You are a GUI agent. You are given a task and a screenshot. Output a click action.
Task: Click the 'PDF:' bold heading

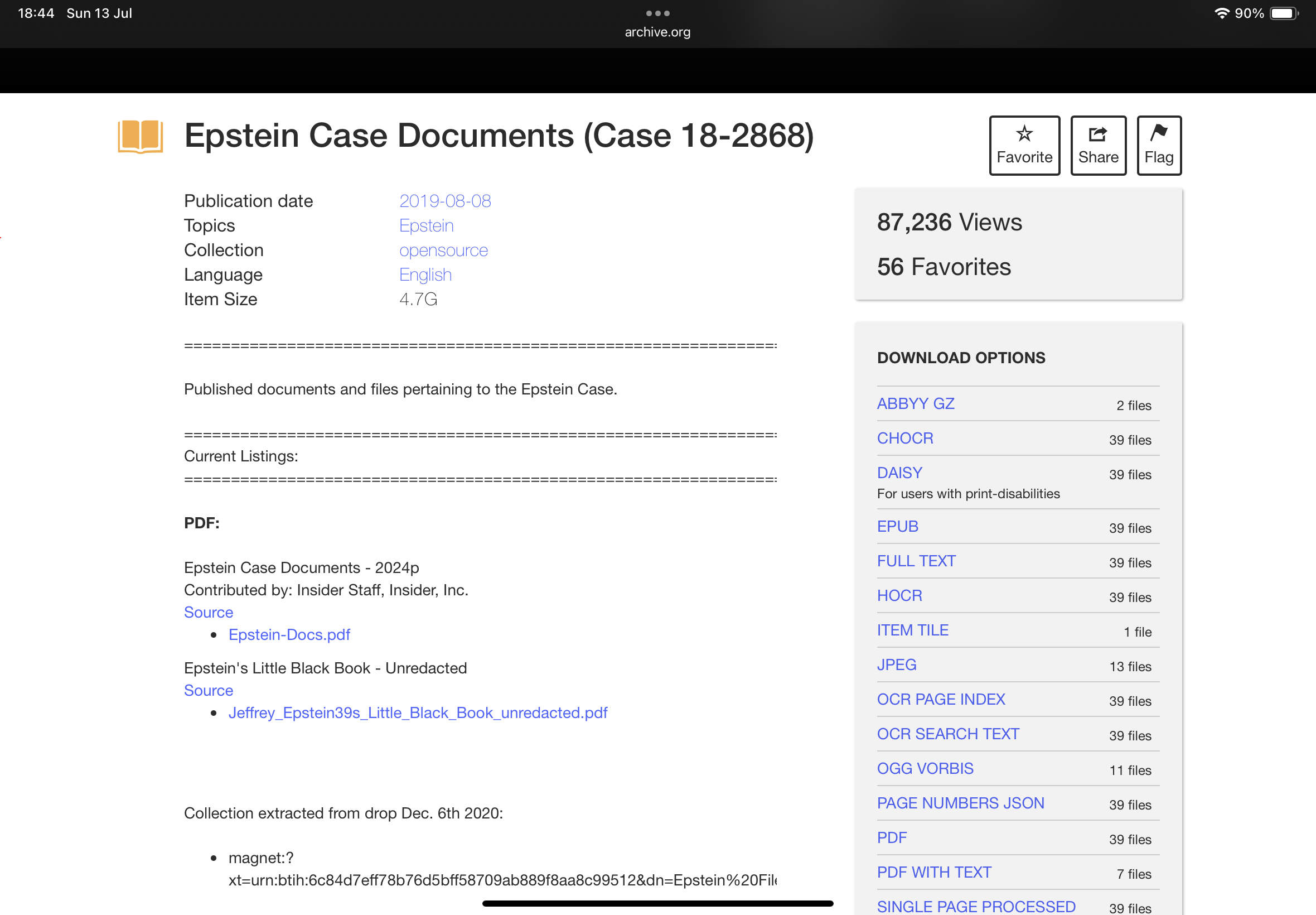[x=202, y=523]
